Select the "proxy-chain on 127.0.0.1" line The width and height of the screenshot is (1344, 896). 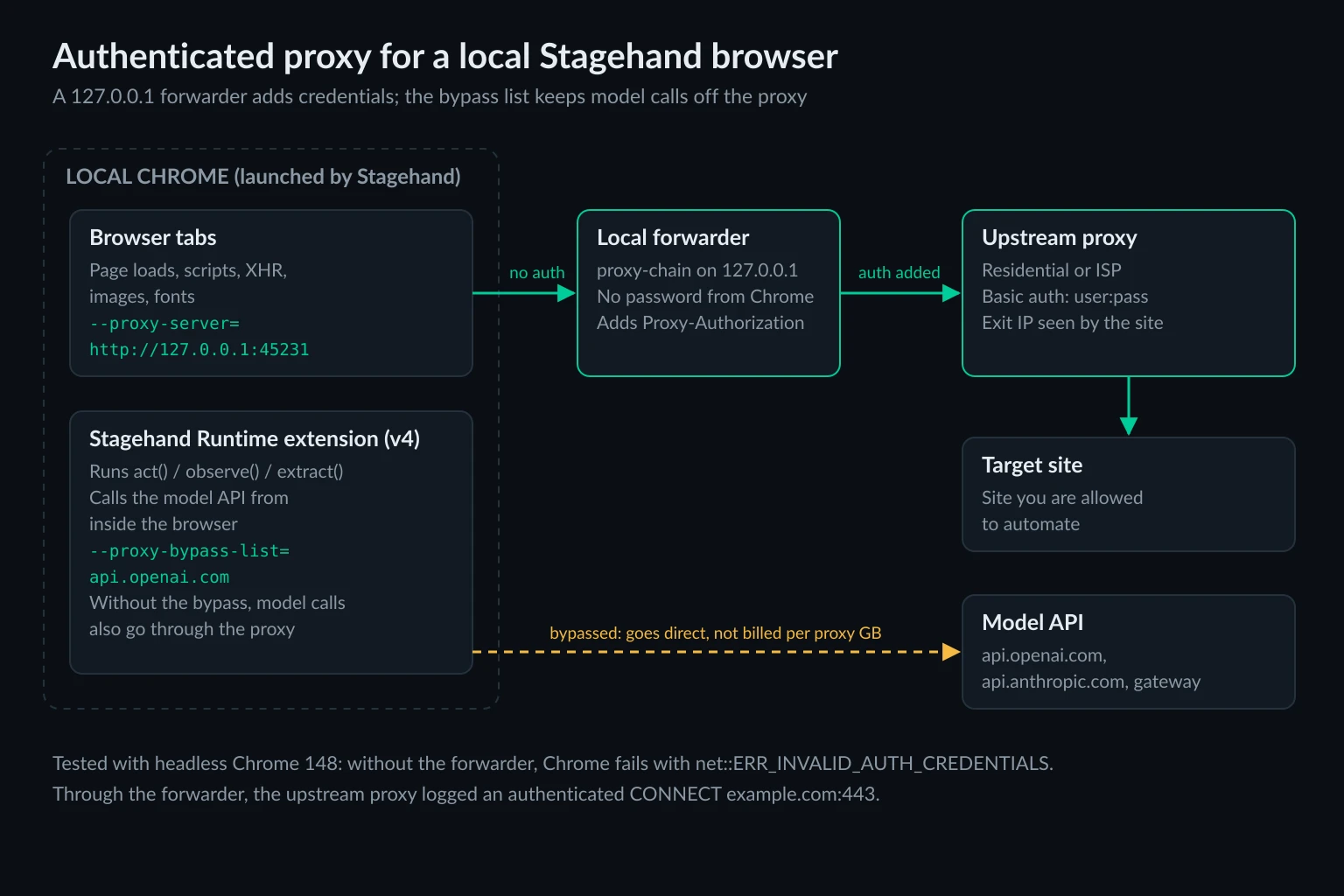coord(697,270)
